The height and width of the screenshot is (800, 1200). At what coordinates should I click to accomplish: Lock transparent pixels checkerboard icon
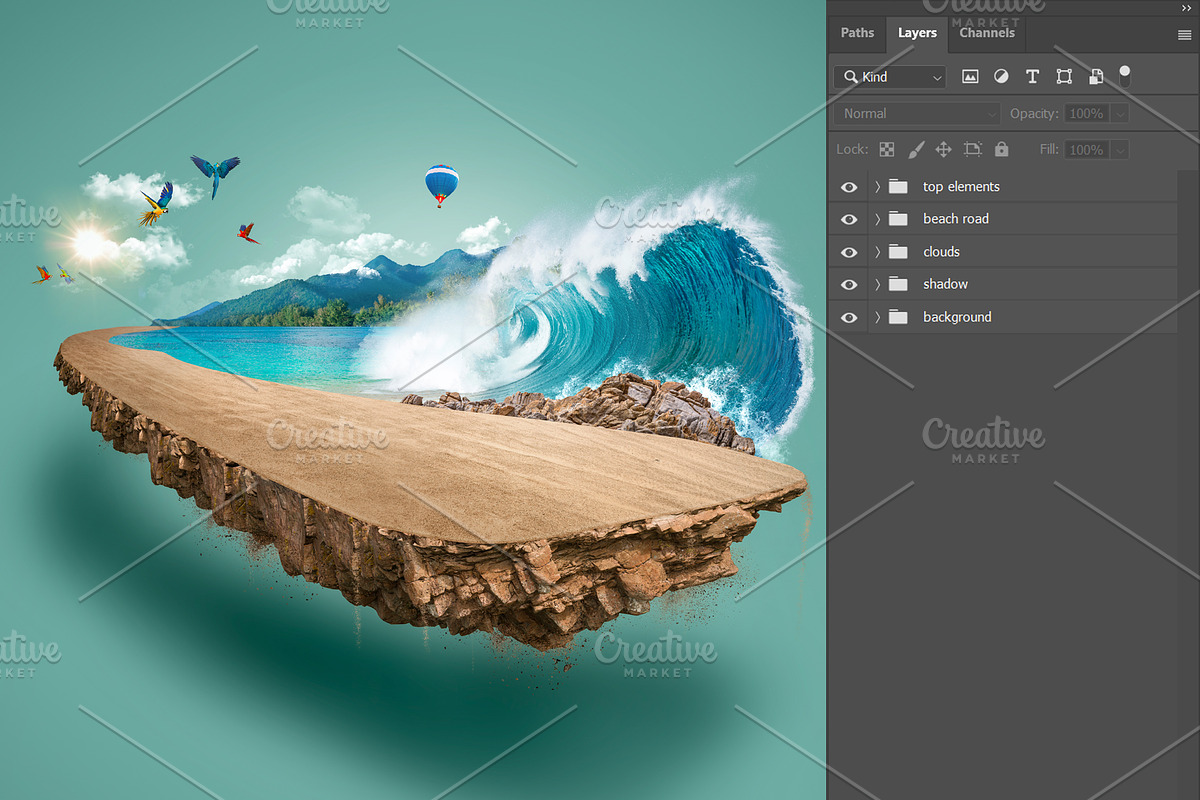tap(887, 150)
